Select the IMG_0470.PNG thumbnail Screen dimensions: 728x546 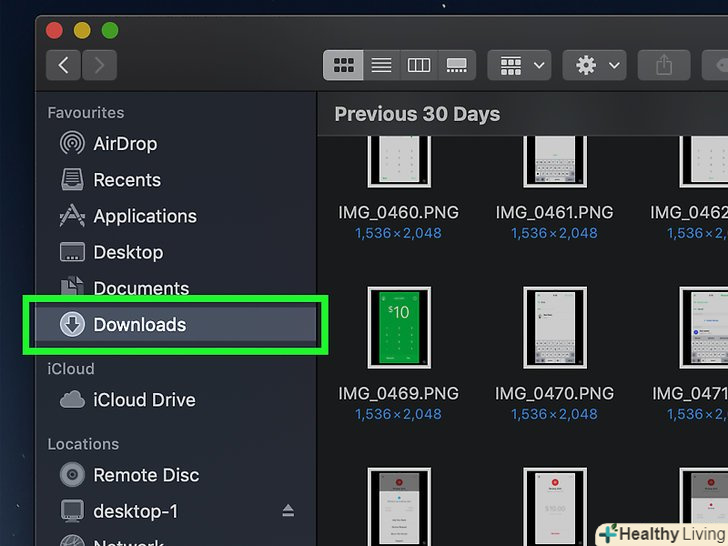pyautogui.click(x=554, y=325)
